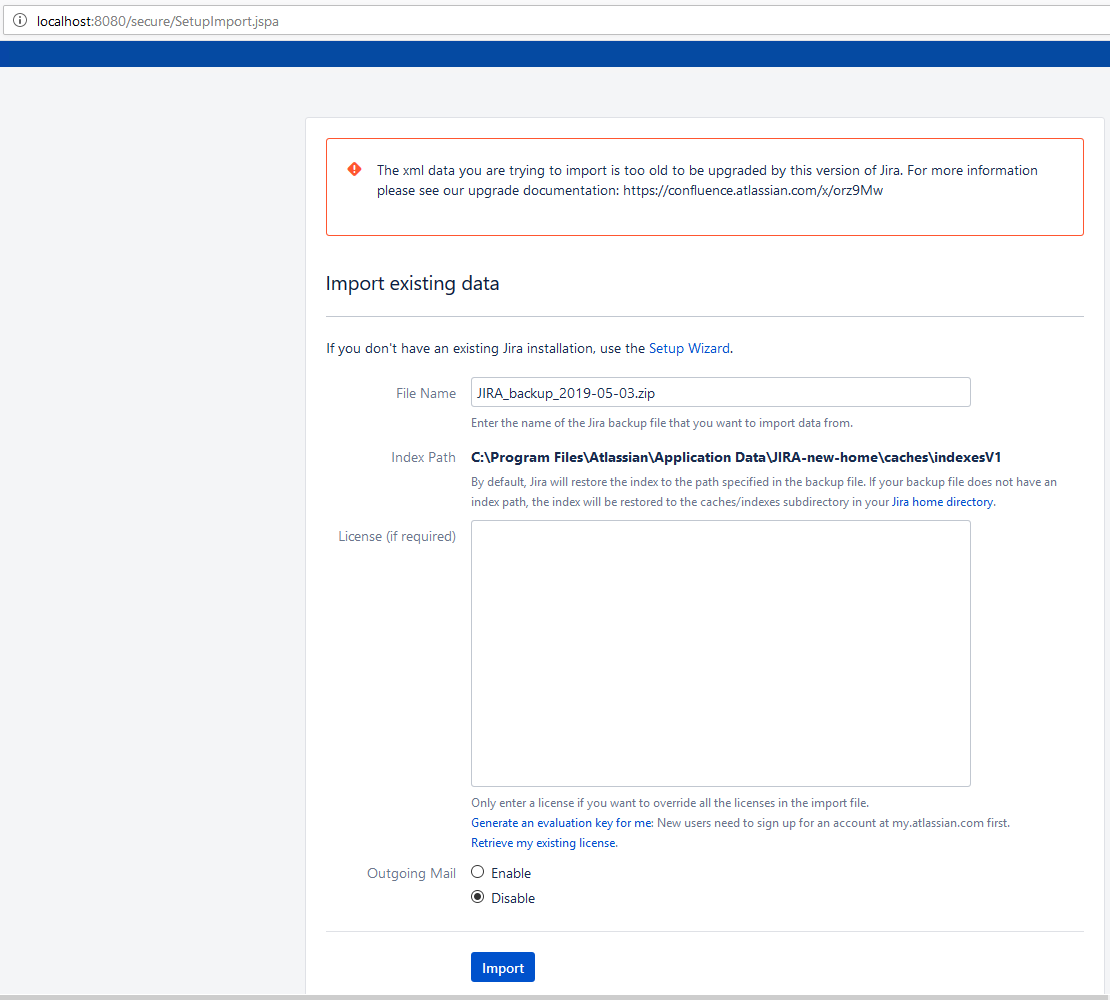The height and width of the screenshot is (1000, 1110).
Task: Open Retrieve my existing license link
Action: click(x=544, y=843)
